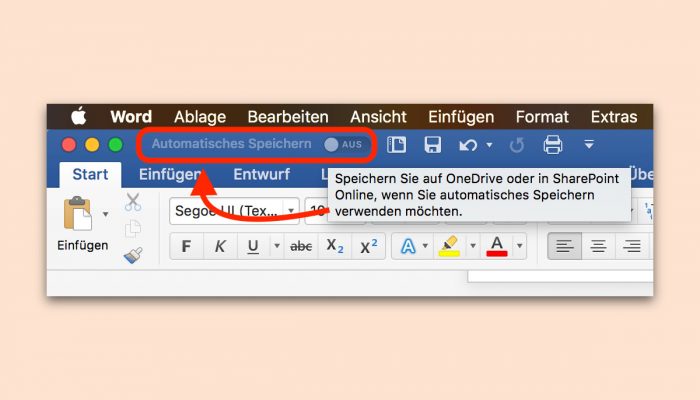Expand highlight color dropdown arrow
The width and height of the screenshot is (700, 400).
click(x=473, y=246)
